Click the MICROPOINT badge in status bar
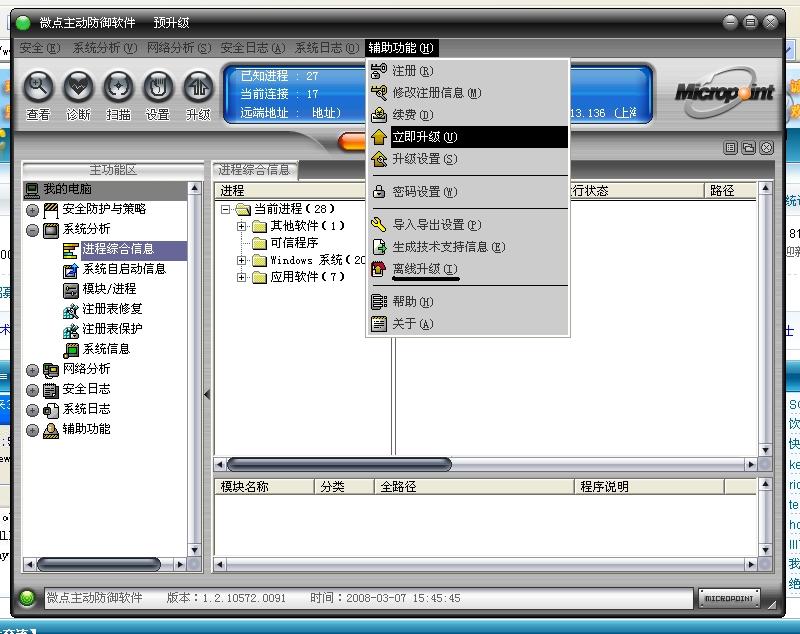This screenshot has height=634, width=800. tap(729, 598)
